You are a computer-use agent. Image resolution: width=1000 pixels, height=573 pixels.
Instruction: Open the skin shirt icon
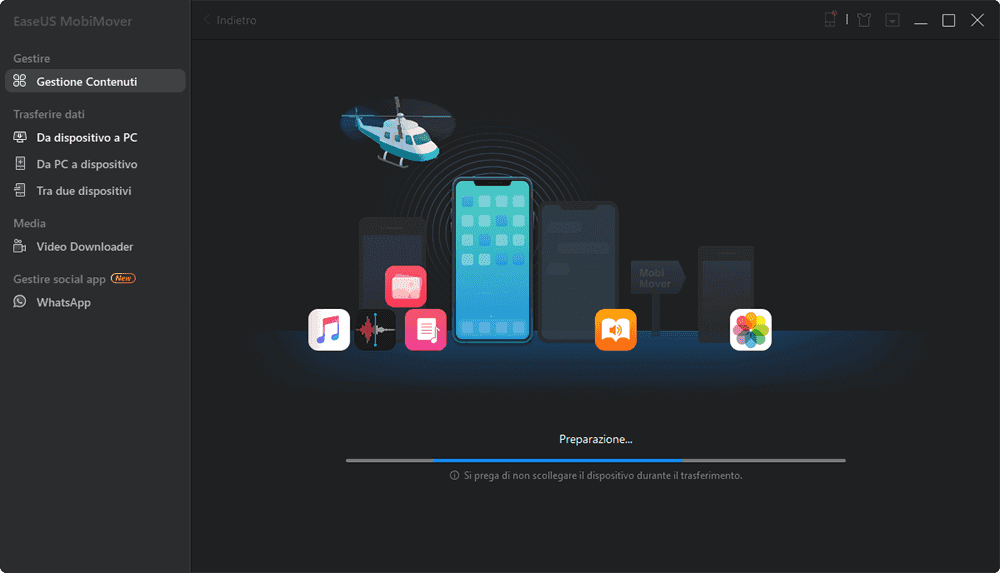(864, 20)
